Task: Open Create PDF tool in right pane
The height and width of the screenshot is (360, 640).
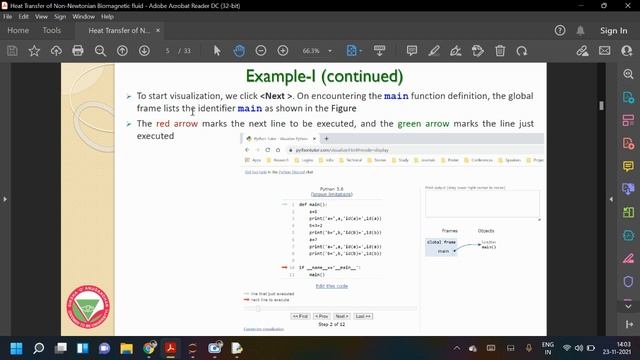Action: click(628, 143)
